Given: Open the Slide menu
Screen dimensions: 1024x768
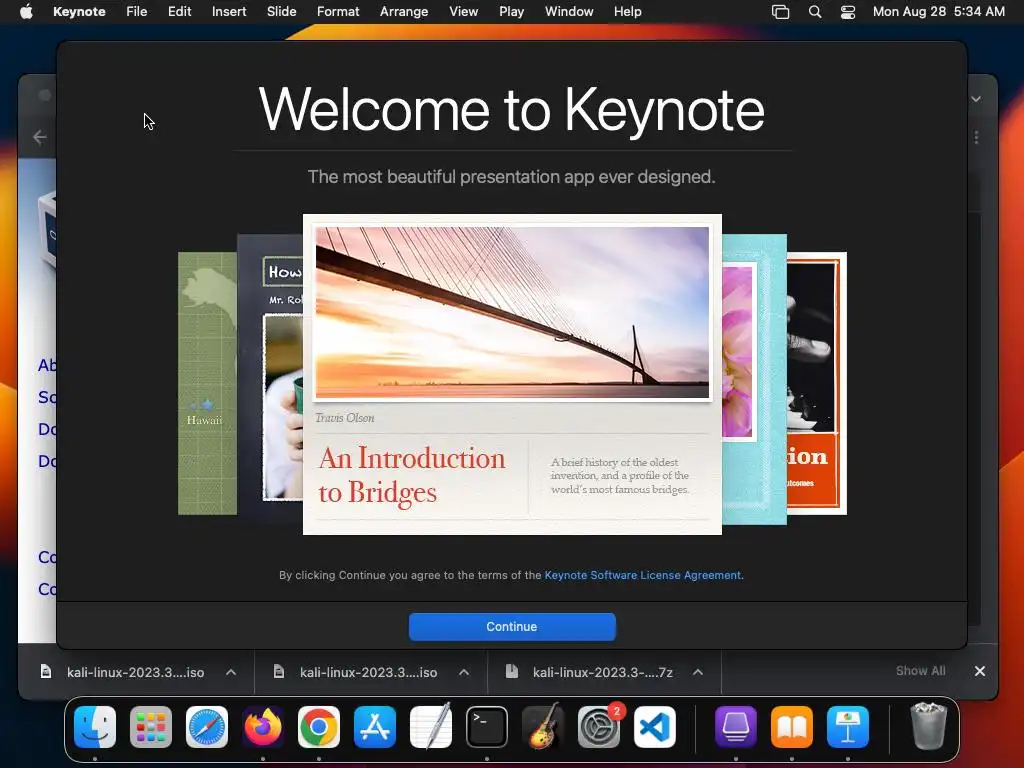Looking at the screenshot, I should 281,12.
